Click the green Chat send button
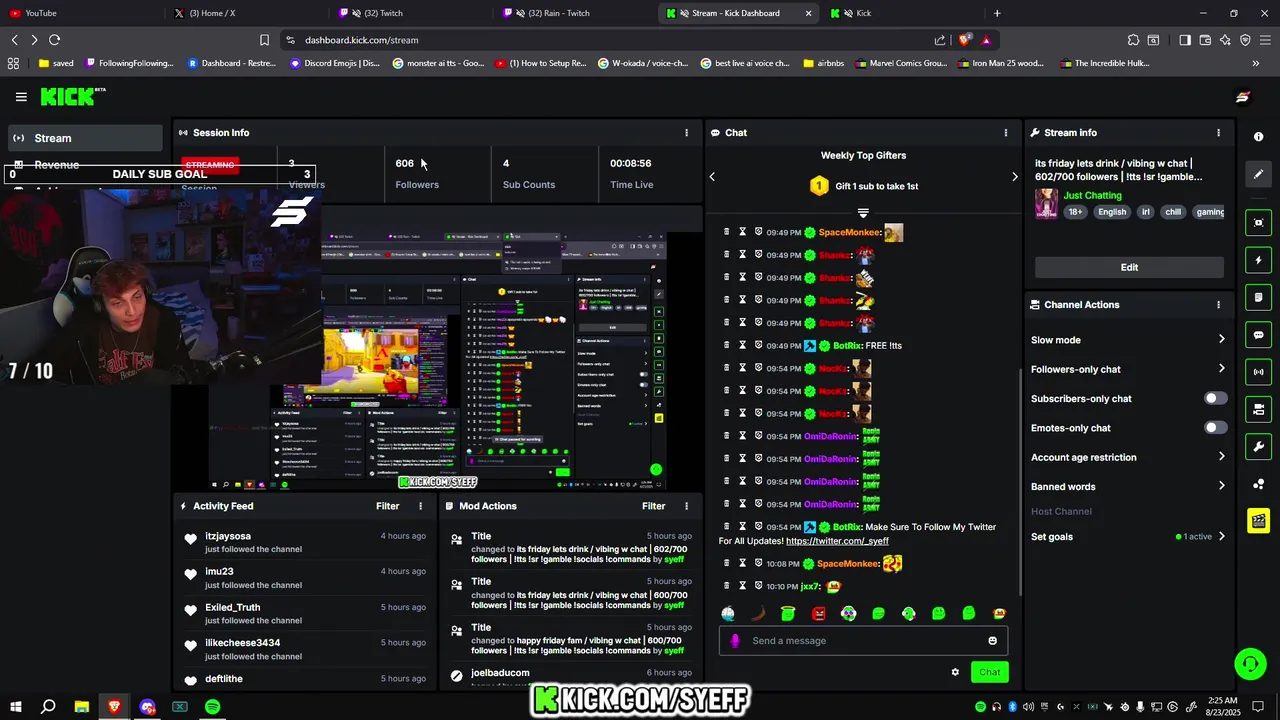1280x720 pixels. coord(989,672)
